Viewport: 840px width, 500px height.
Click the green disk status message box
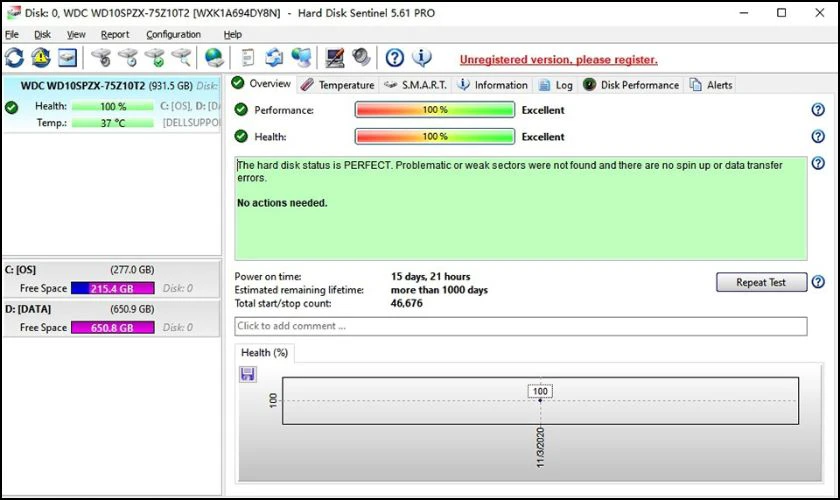[521, 208]
